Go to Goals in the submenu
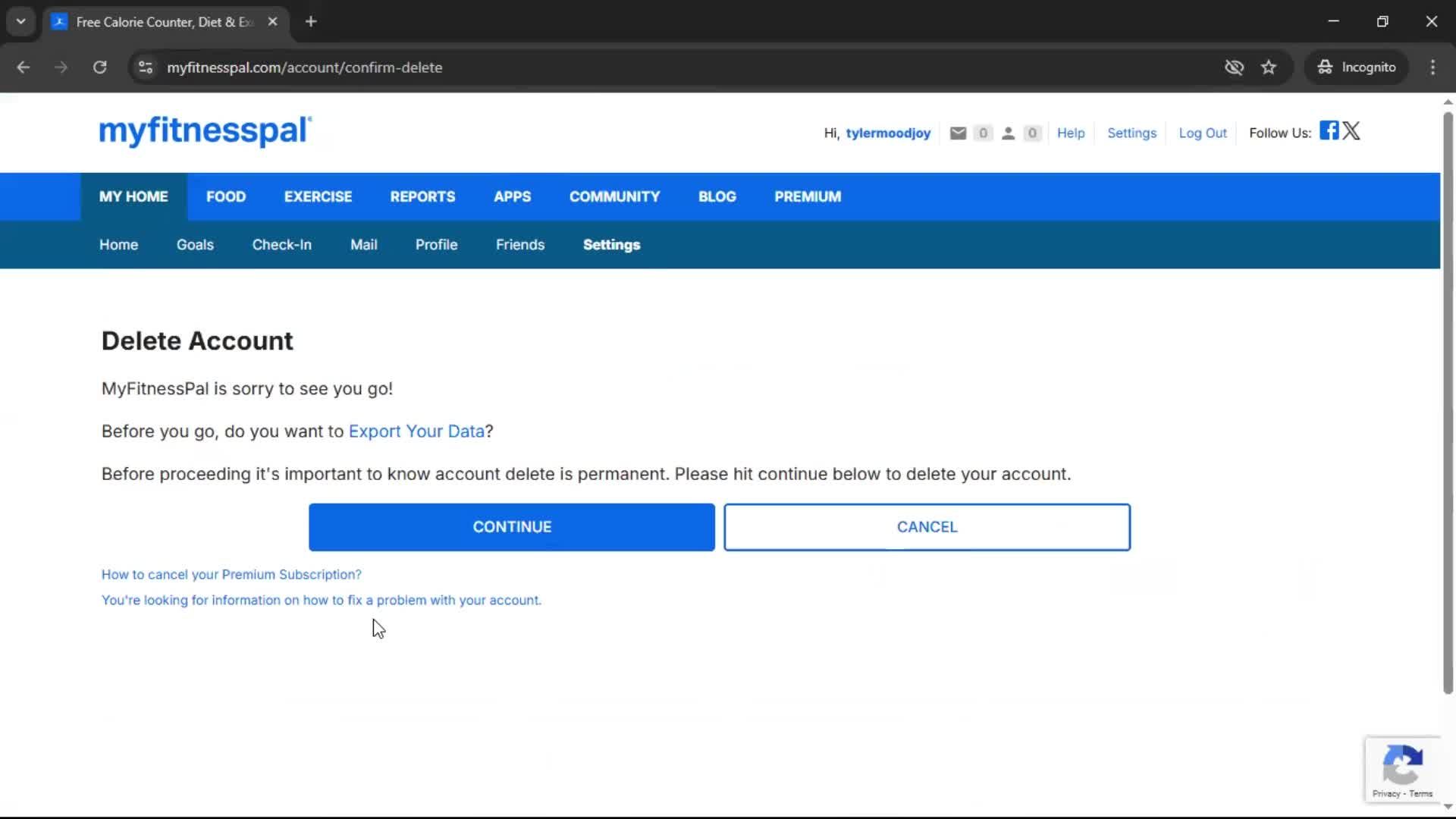1456x819 pixels. [x=195, y=245]
